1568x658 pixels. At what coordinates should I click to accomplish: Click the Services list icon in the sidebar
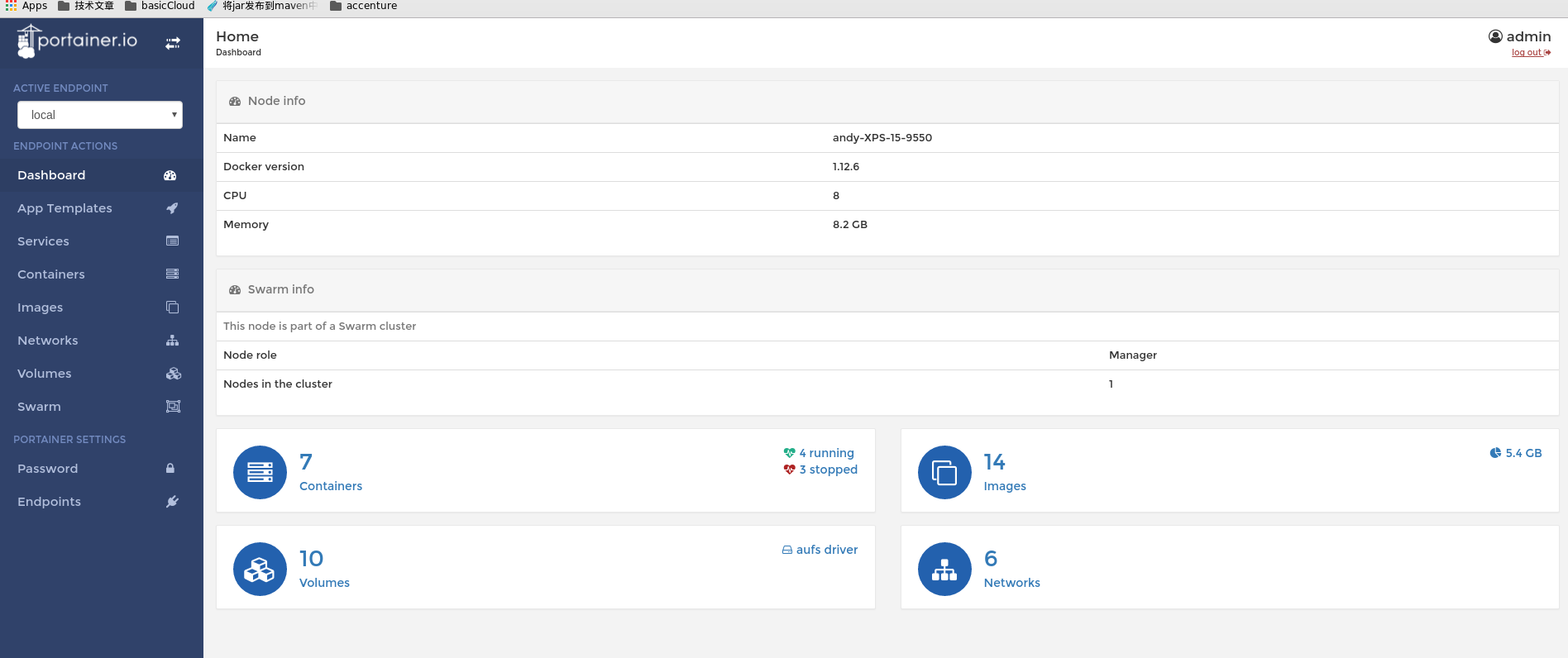click(172, 241)
